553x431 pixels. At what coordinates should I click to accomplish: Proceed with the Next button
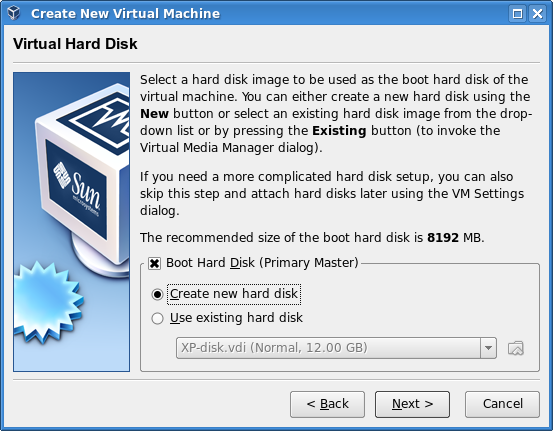point(412,404)
